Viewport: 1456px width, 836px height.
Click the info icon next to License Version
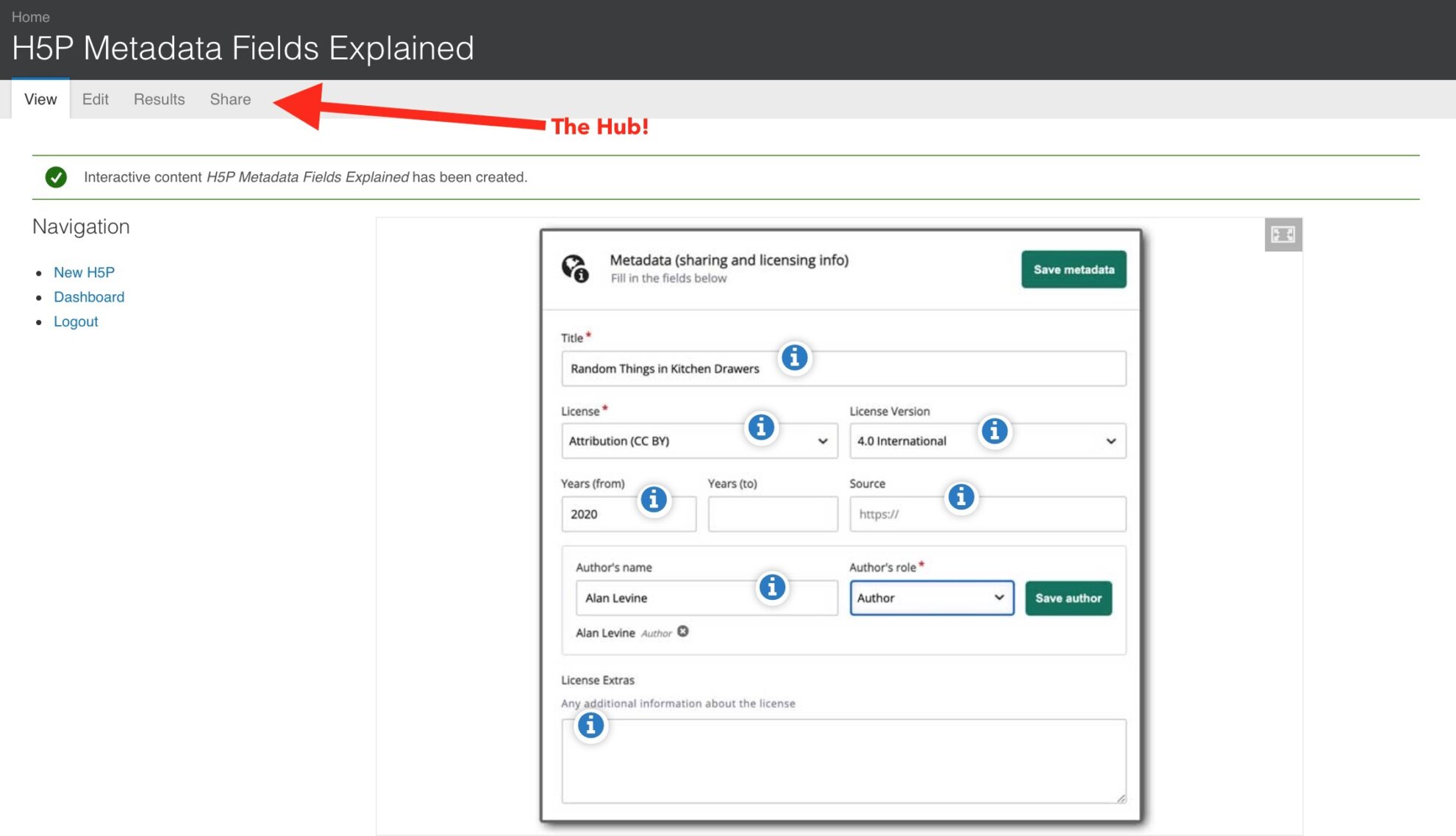(994, 432)
